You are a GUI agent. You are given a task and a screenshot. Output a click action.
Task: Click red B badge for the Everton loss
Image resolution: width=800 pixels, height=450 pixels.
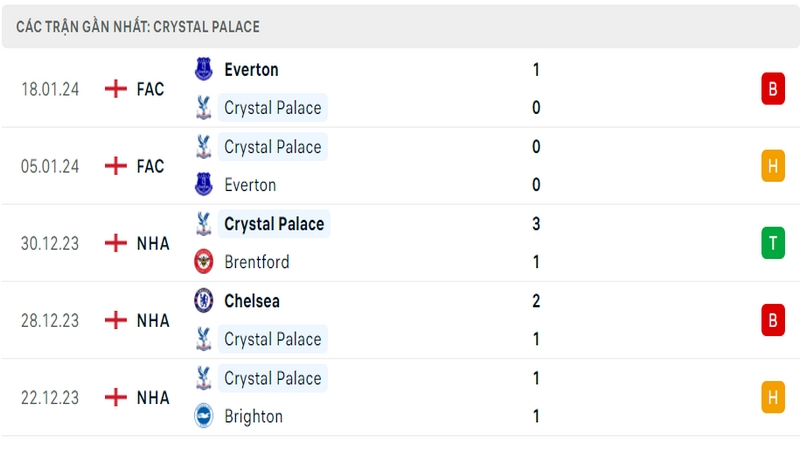click(x=773, y=89)
